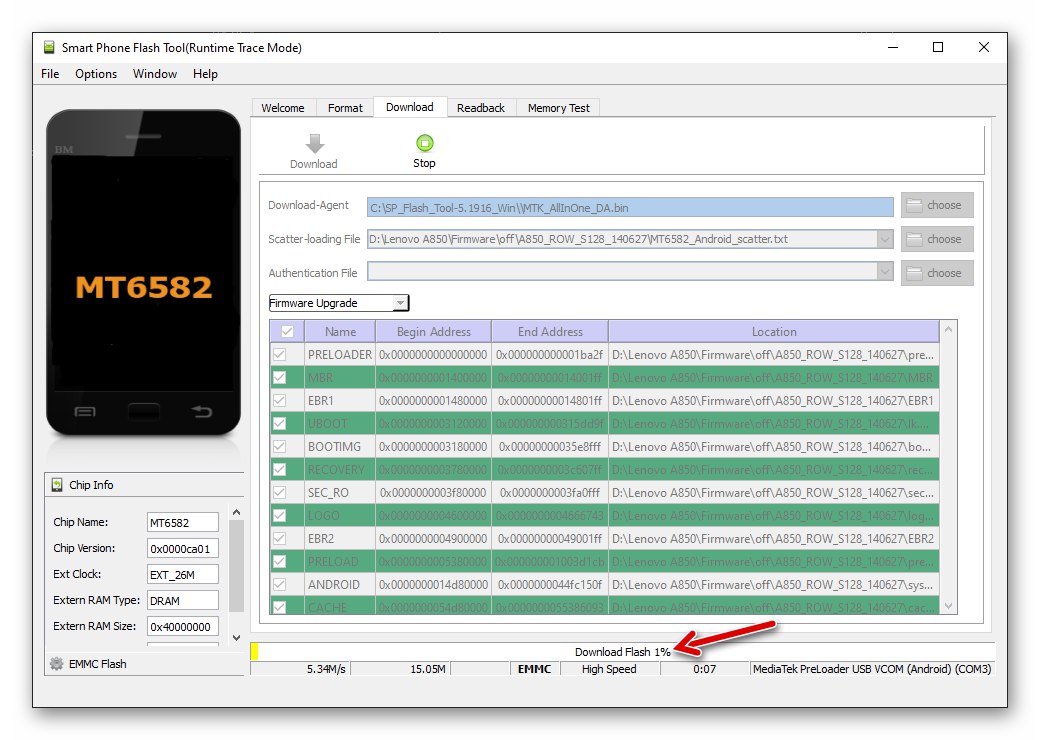Click the folder icon beside Scatter-loading choose
Image resolution: width=1040 pixels, height=740 pixels.
pyautogui.click(x=914, y=239)
